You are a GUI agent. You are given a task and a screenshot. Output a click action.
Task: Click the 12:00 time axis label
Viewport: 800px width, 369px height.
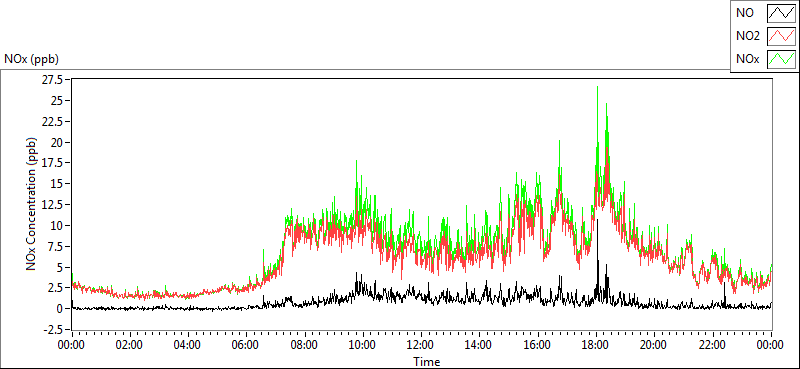pyautogui.click(x=421, y=346)
